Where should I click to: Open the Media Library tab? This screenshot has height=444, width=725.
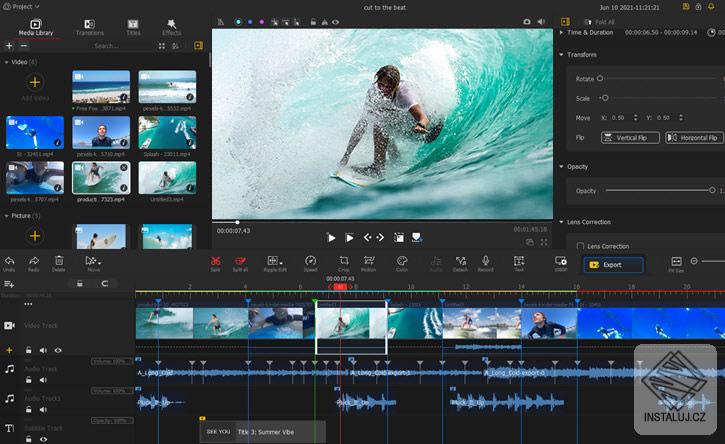pyautogui.click(x=36, y=27)
